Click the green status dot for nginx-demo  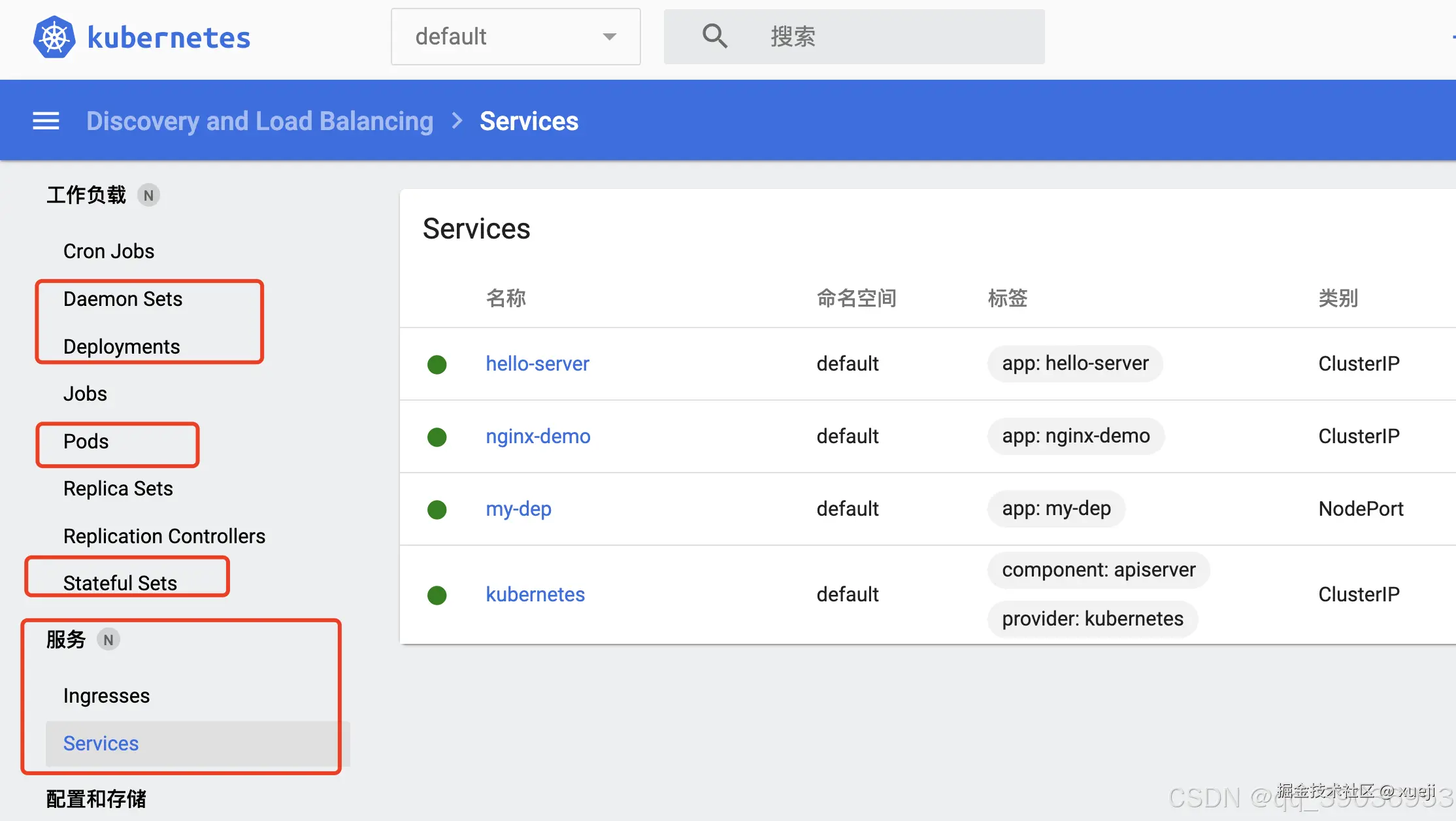437,437
